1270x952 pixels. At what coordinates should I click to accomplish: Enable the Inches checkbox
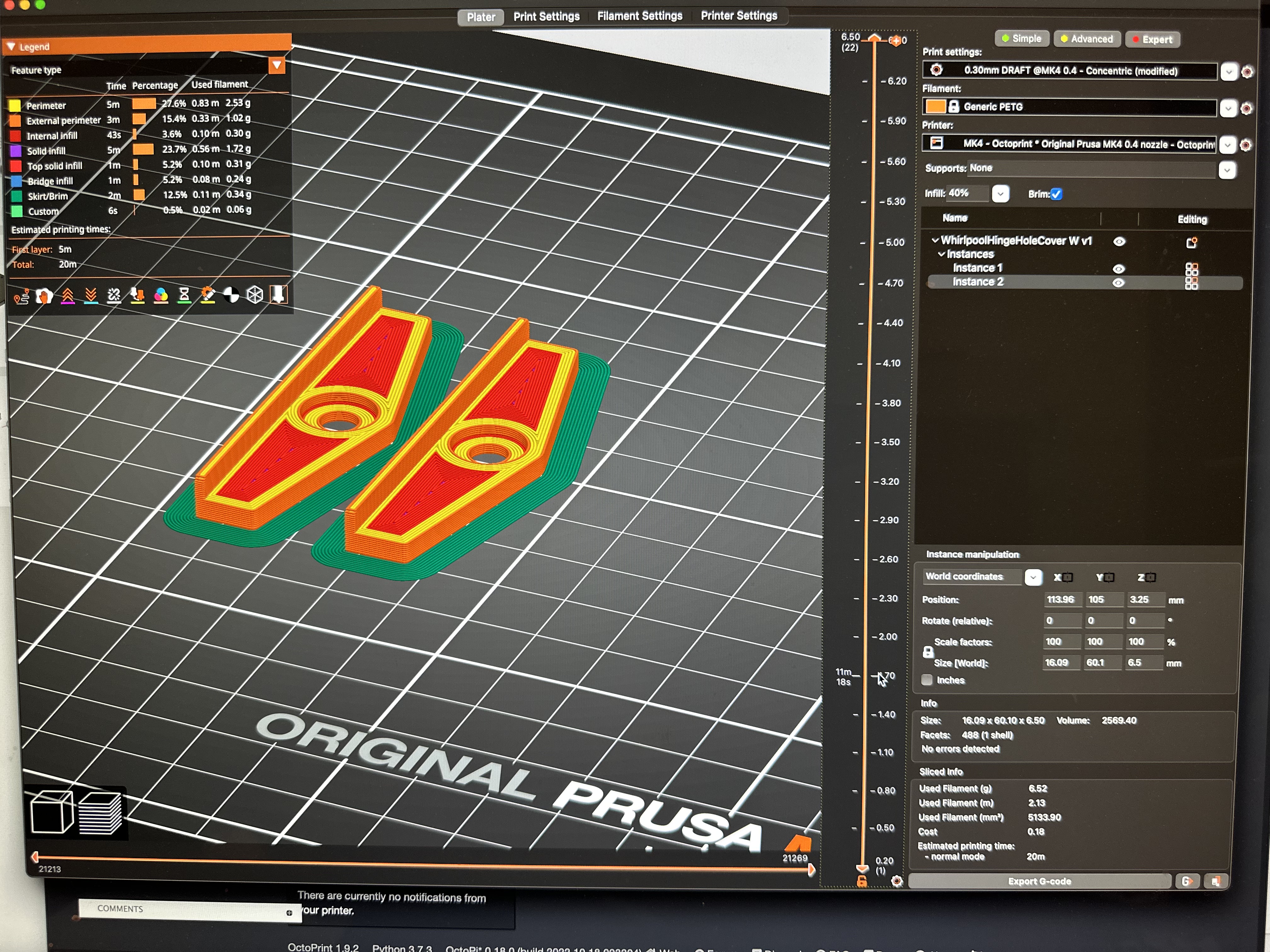[927, 680]
